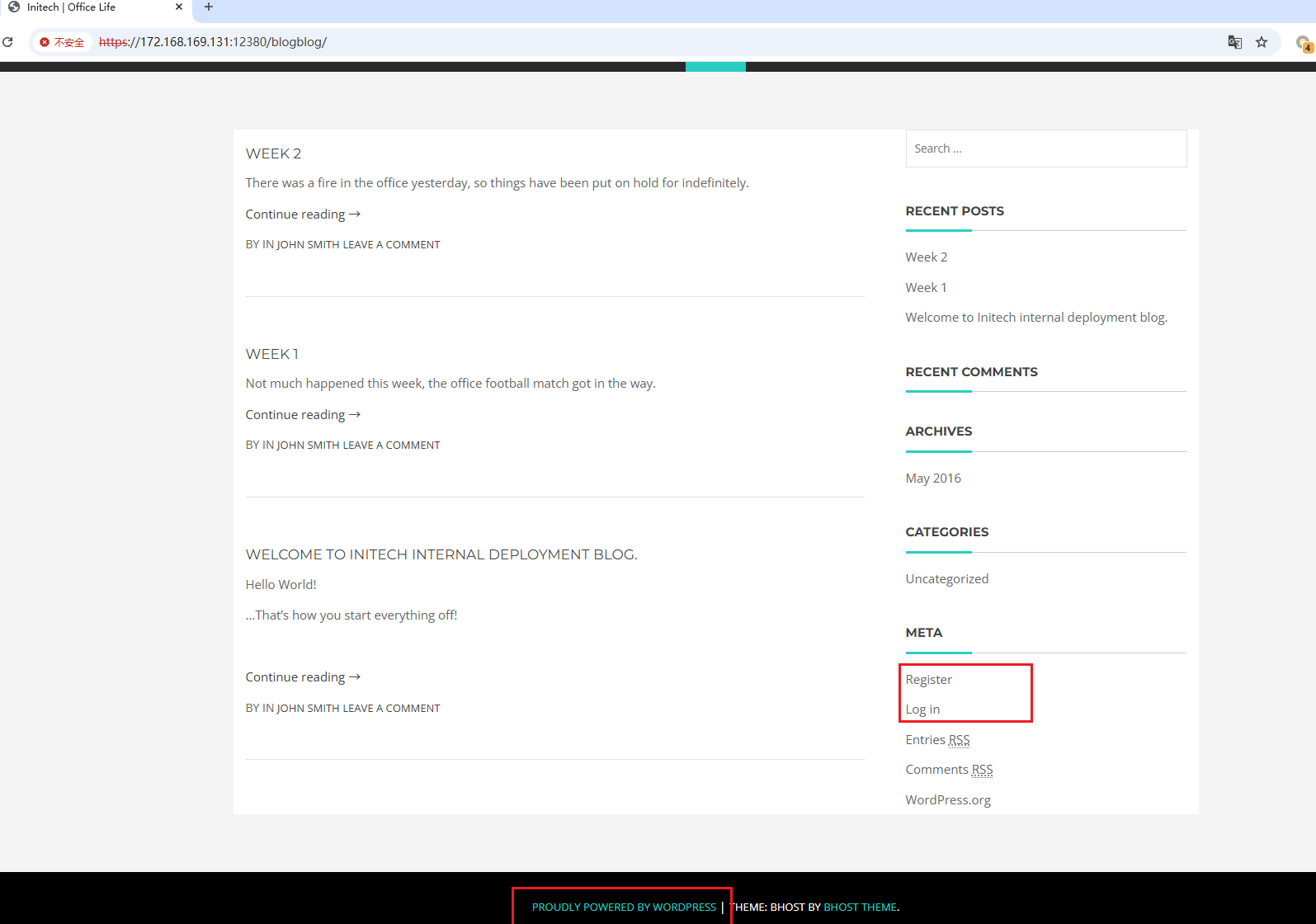
Task: Reload the page with the refresh icon
Action: pos(7,42)
